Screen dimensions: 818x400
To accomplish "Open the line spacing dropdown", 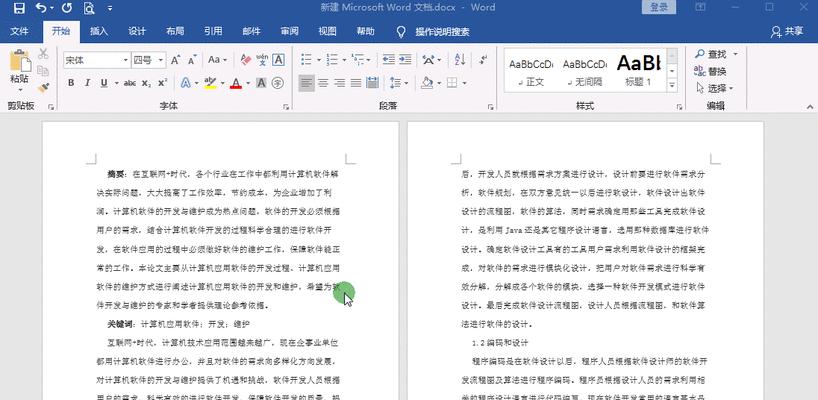I will pyautogui.click(x=399, y=83).
